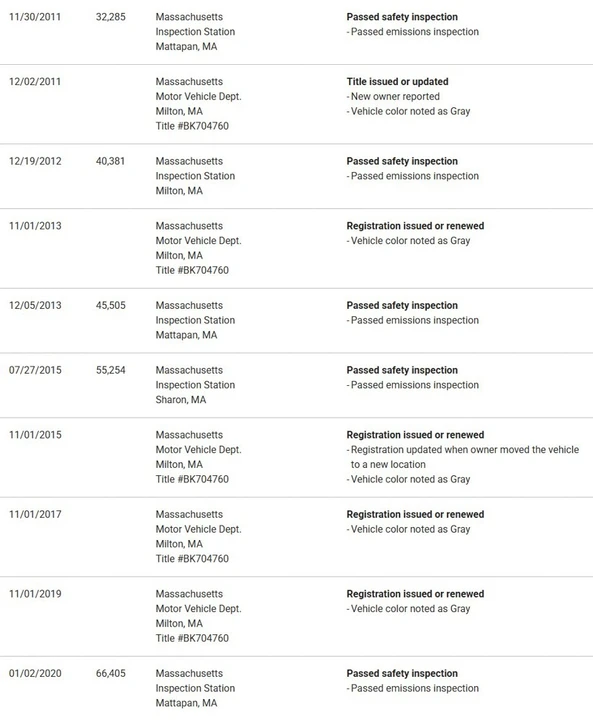
Task: Select 'Title issued or updated' heading
Action: (397, 82)
